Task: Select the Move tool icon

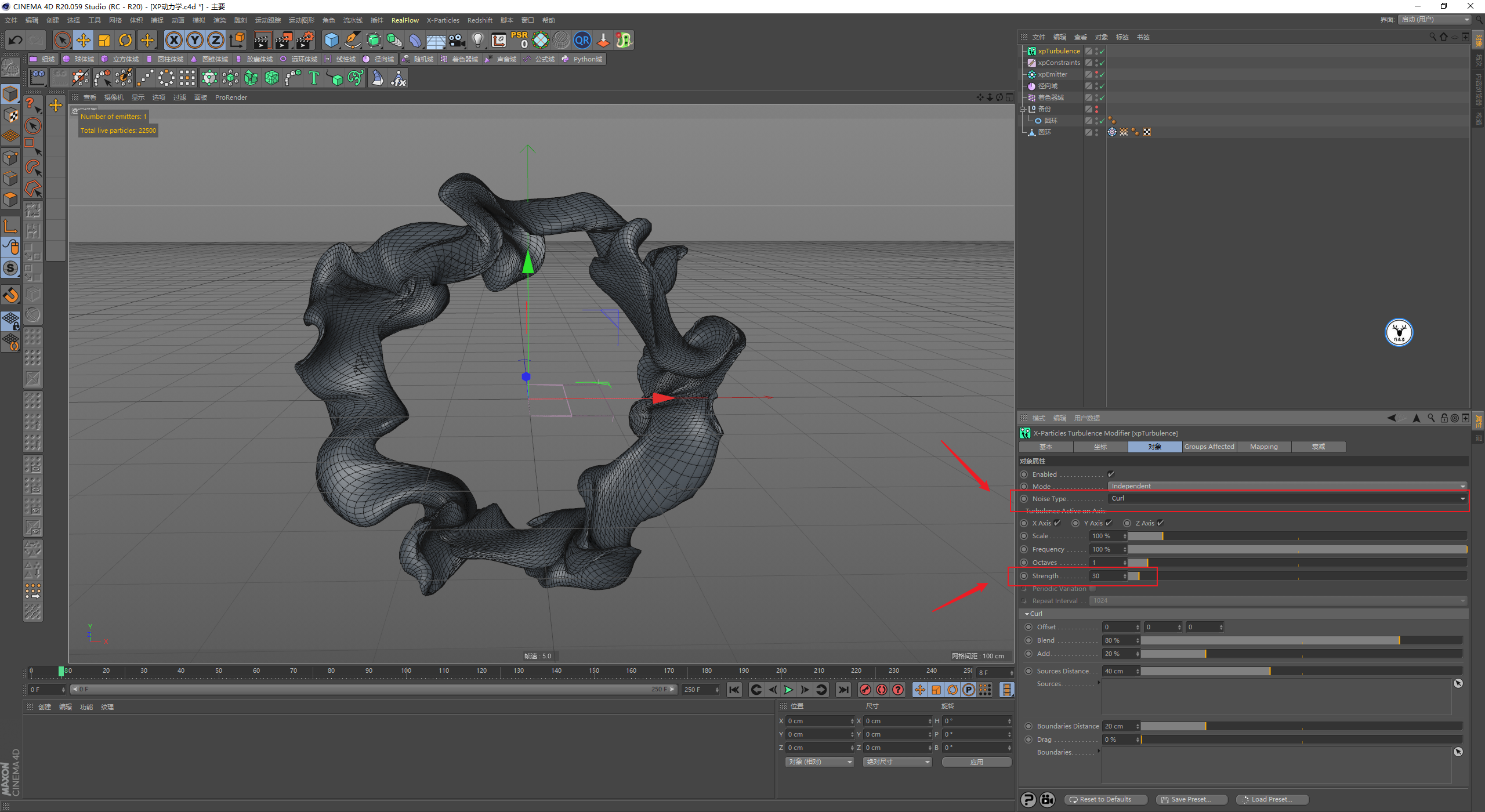Action: (84, 40)
